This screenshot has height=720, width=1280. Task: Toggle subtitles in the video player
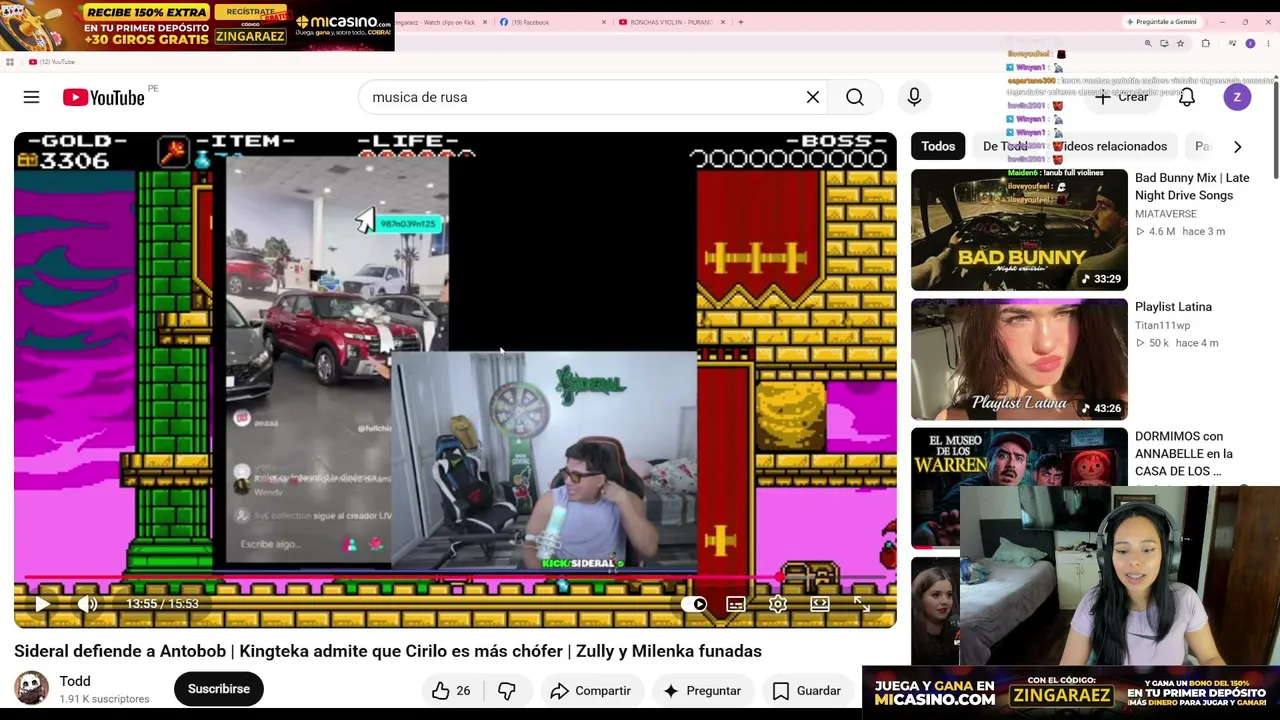pyautogui.click(x=736, y=604)
